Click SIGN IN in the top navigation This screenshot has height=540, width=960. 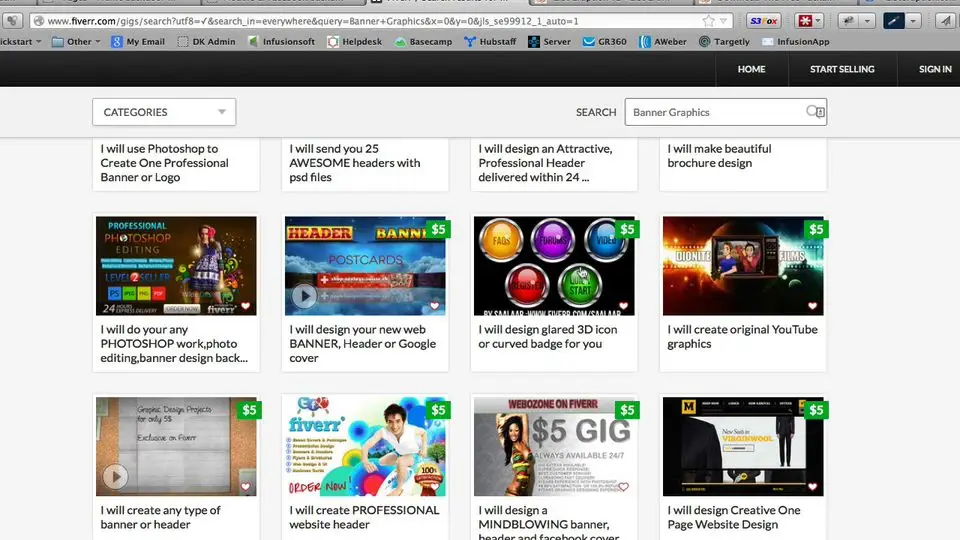935,69
